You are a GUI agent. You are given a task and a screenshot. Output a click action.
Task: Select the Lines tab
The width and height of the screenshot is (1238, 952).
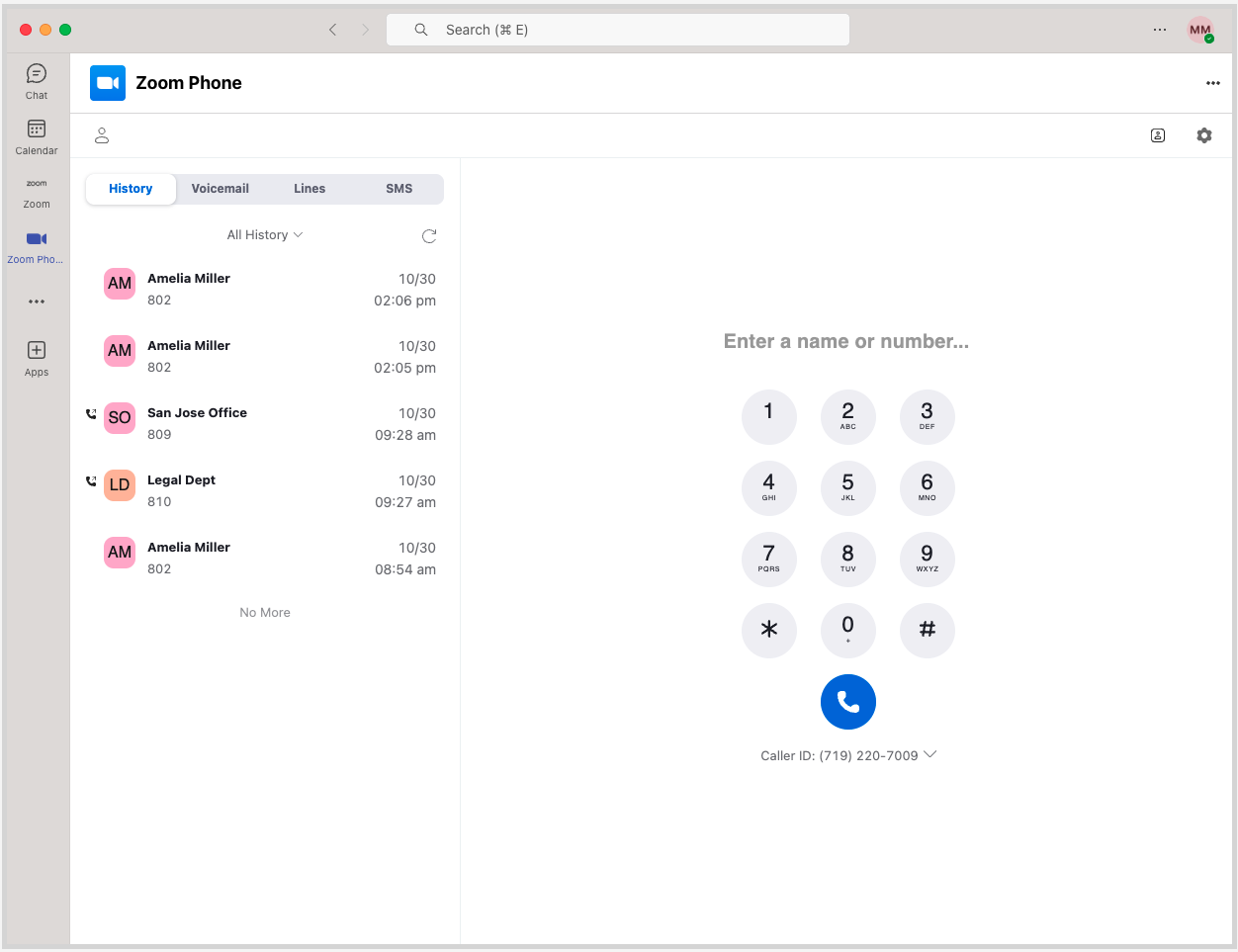(x=309, y=189)
